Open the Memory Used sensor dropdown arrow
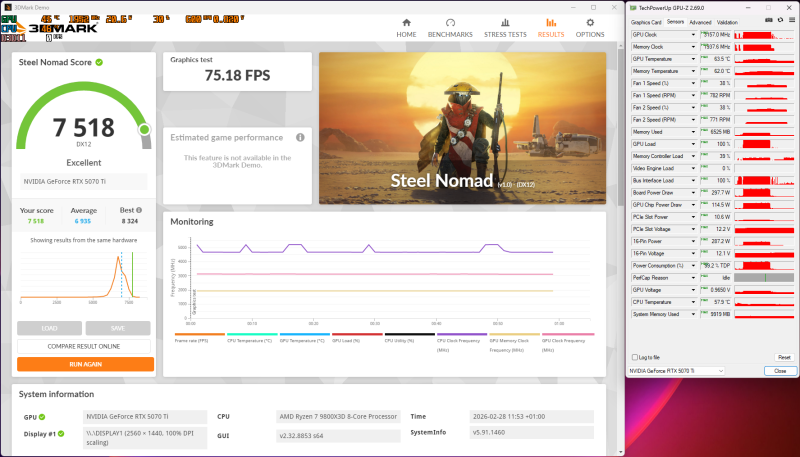The image size is (800, 457). click(693, 132)
